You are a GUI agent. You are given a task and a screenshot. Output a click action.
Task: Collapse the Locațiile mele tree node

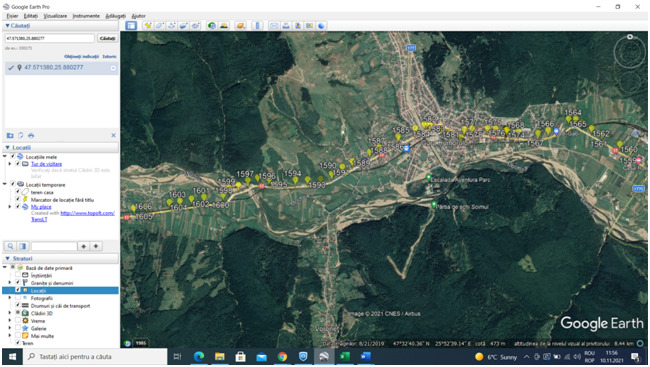pos(5,157)
